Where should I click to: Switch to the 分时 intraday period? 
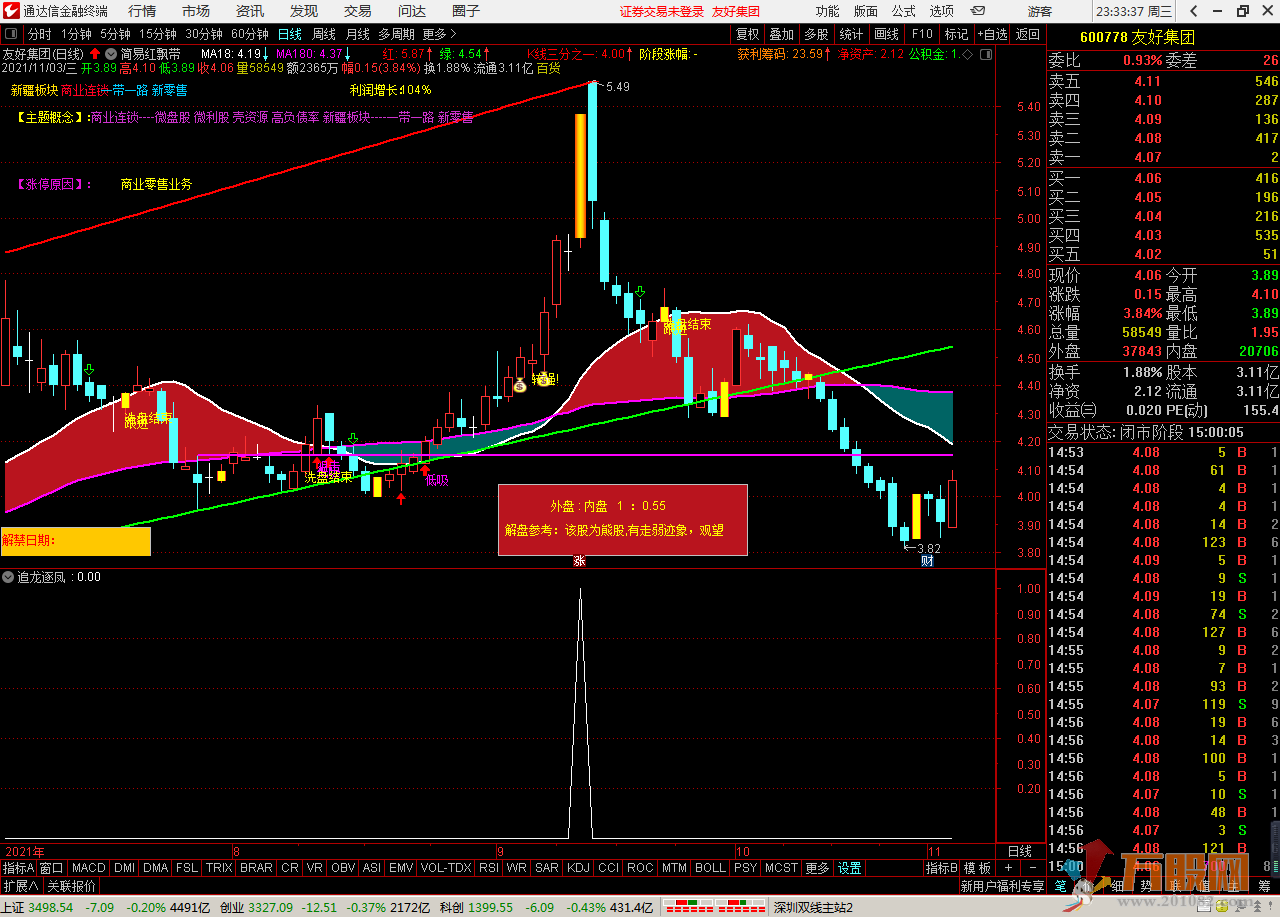(x=39, y=34)
